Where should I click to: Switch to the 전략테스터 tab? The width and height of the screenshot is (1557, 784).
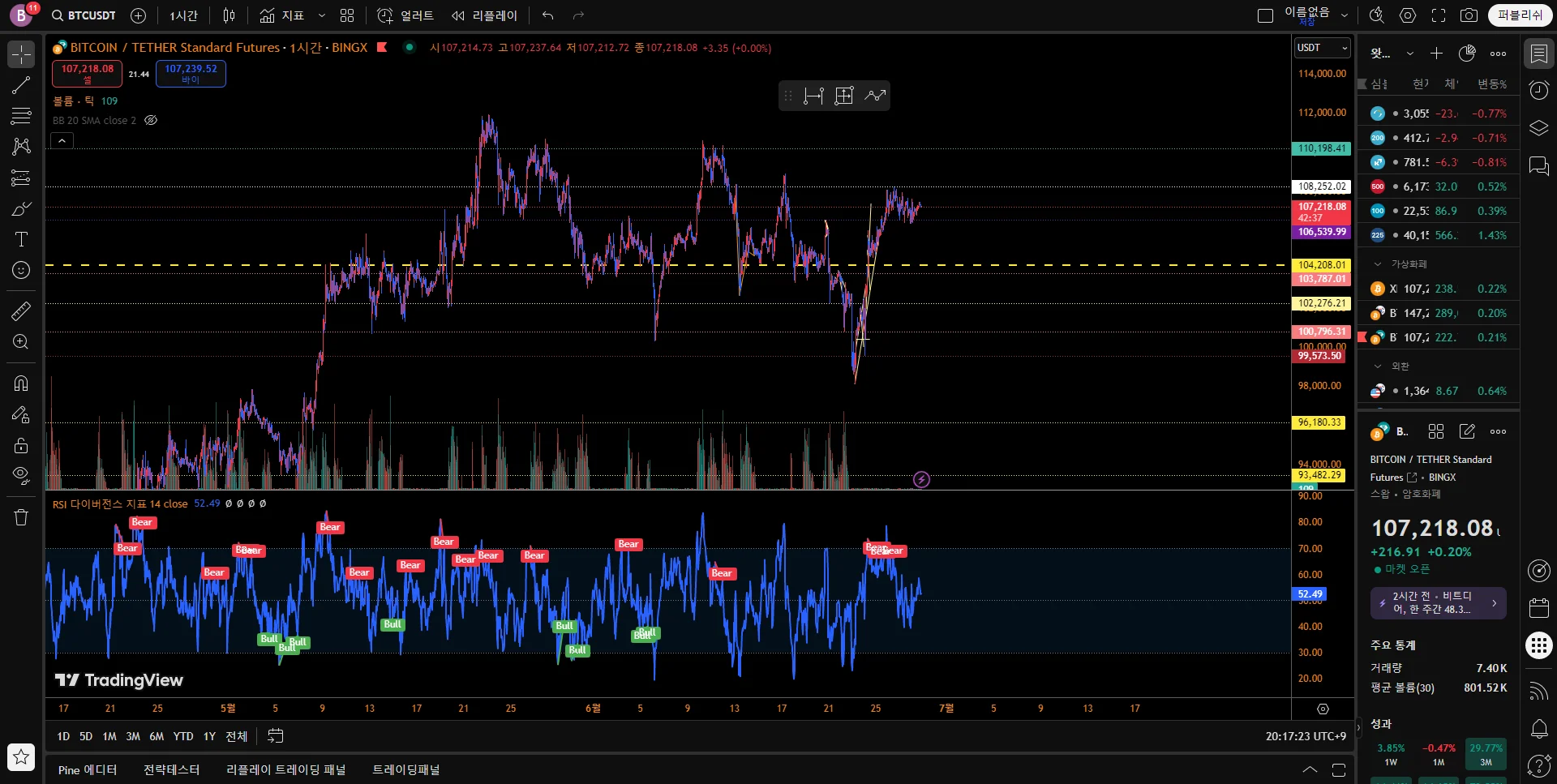tap(171, 769)
